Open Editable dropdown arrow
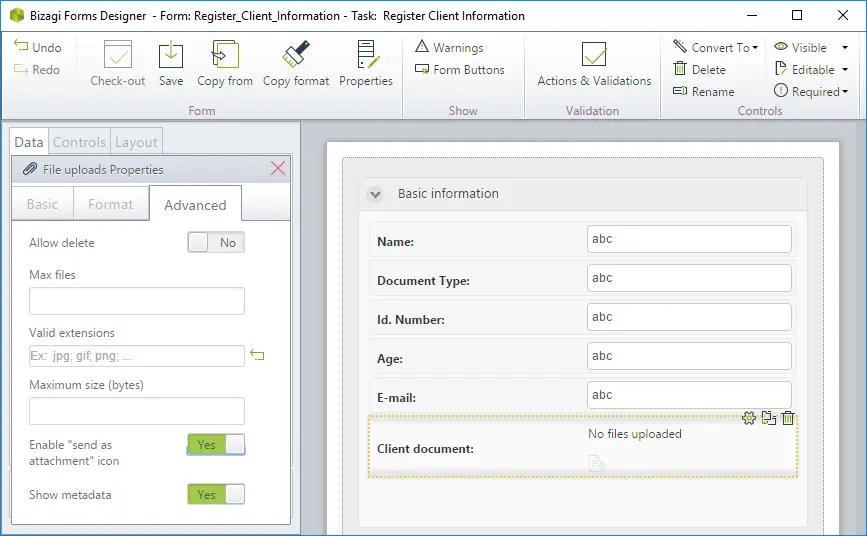This screenshot has width=867, height=536. 845,70
